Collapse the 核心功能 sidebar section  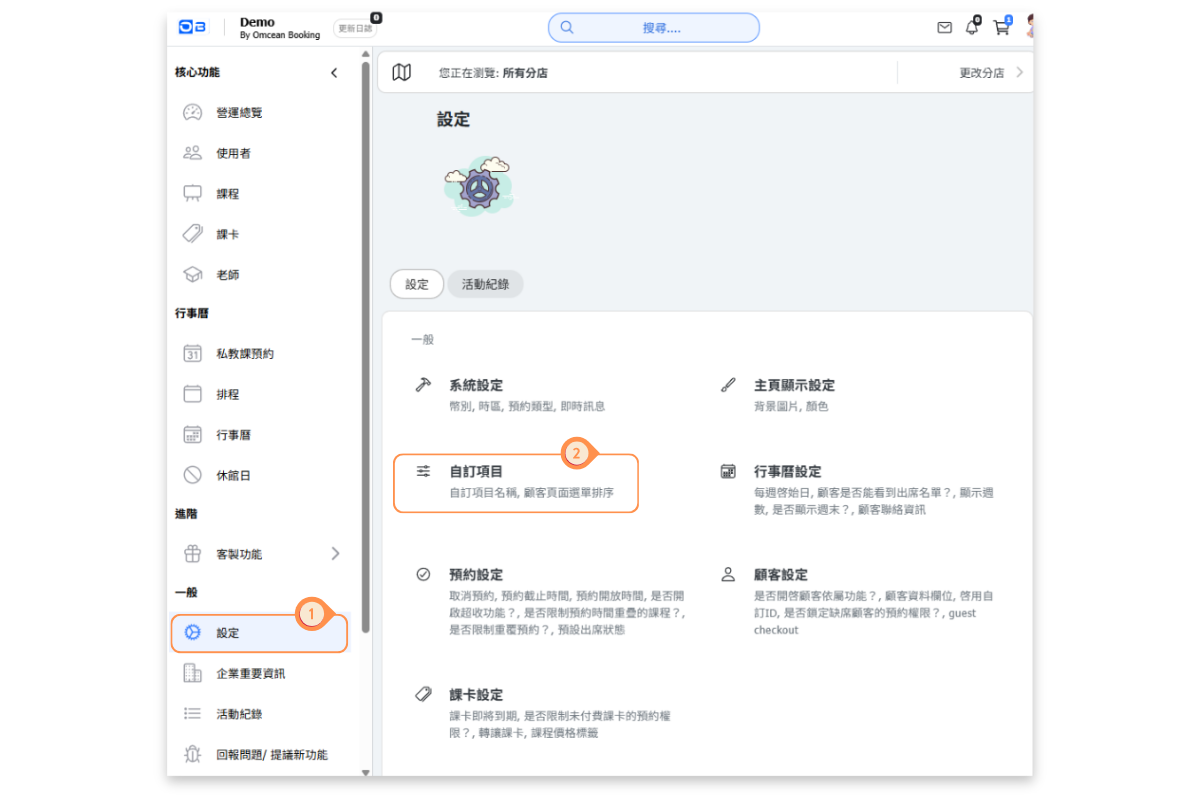pos(334,73)
